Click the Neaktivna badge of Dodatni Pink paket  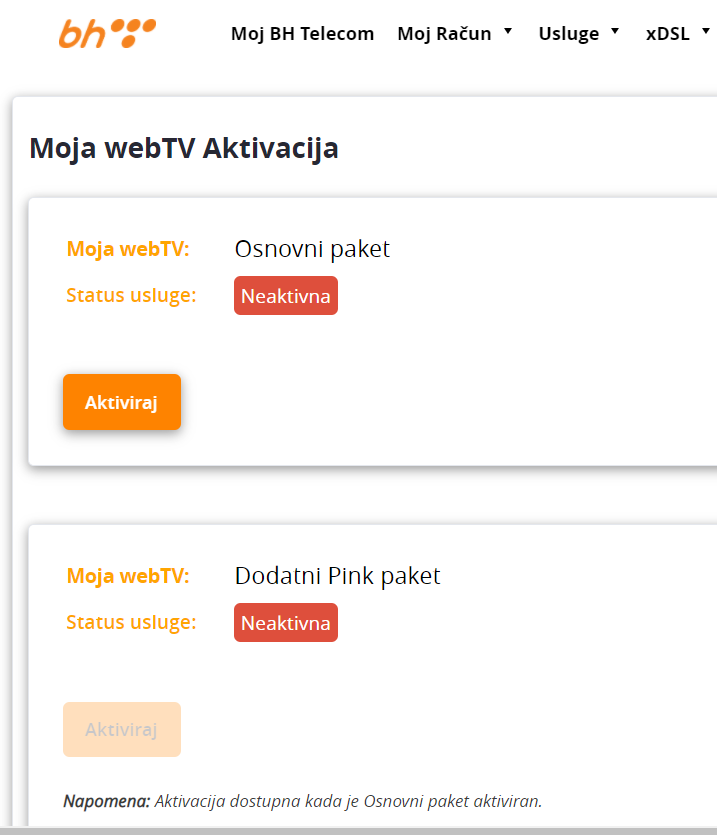285,623
